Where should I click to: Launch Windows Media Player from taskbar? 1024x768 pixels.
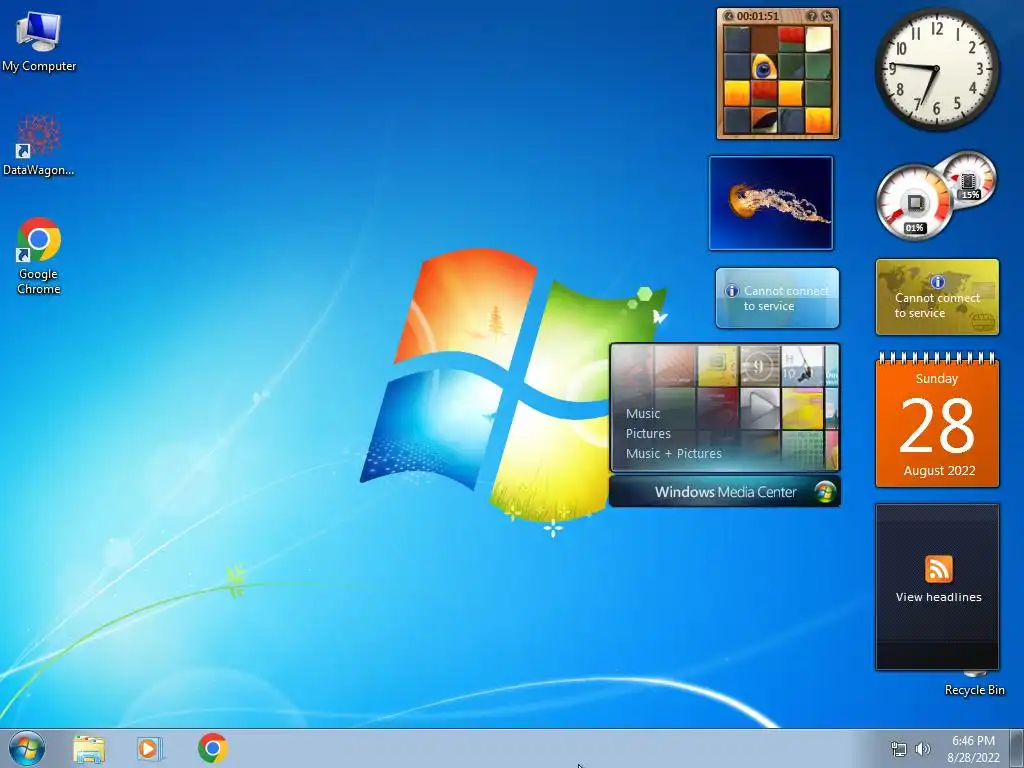[150, 748]
